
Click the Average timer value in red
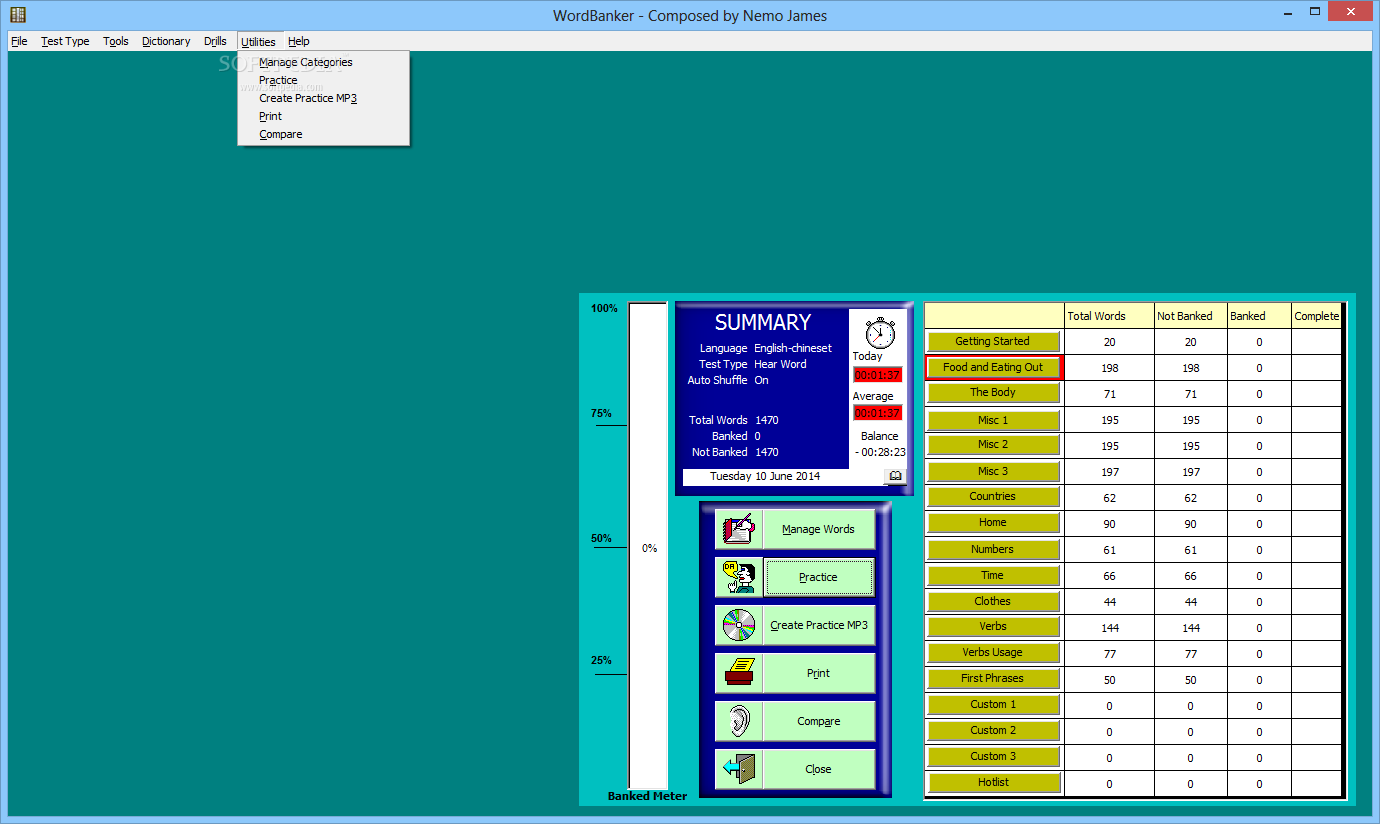tap(877, 413)
